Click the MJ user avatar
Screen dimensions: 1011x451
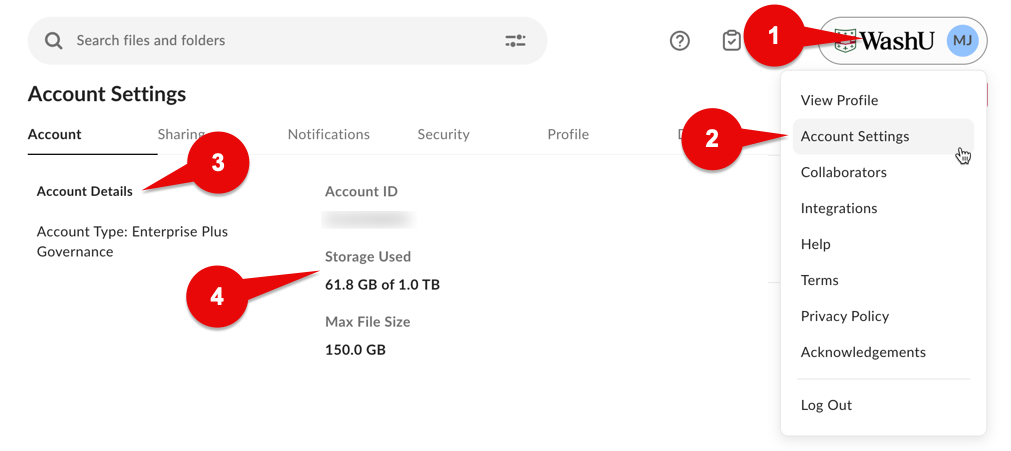[x=962, y=41]
